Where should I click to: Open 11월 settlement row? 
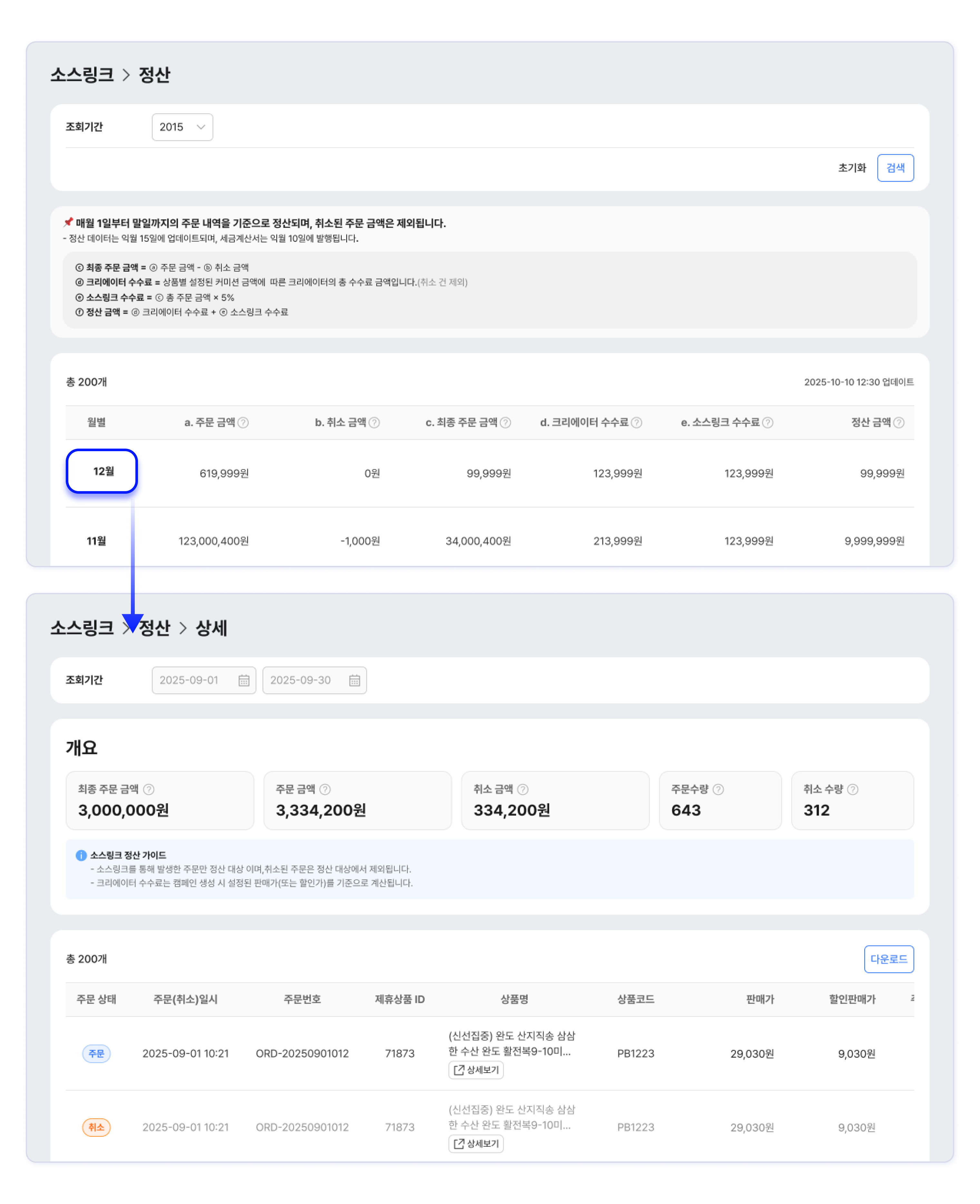pos(96,540)
